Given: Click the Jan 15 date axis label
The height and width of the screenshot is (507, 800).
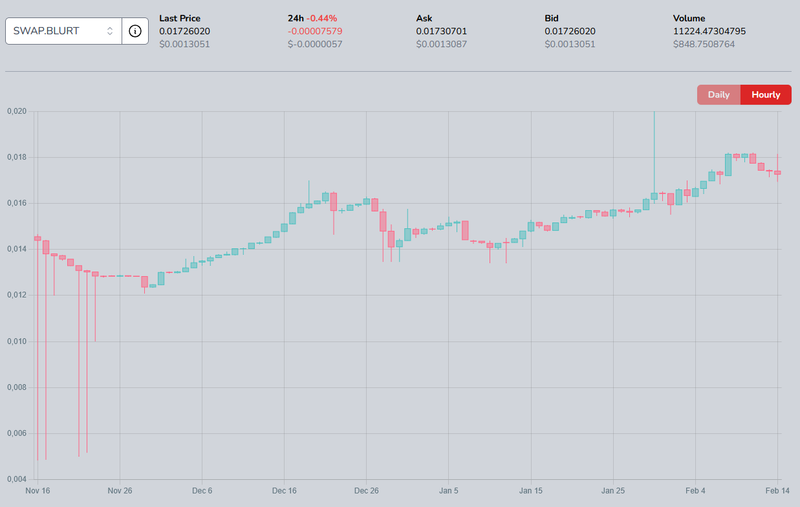Looking at the screenshot, I should 531,491.
